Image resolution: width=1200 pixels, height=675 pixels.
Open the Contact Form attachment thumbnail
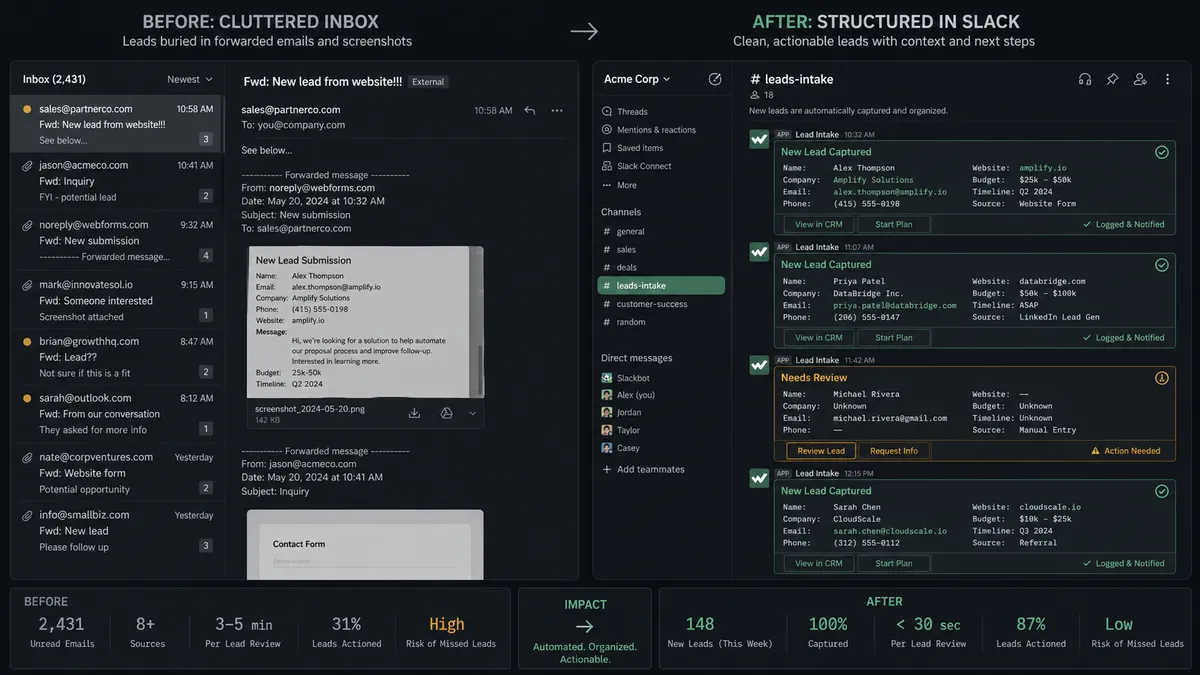tap(365, 543)
